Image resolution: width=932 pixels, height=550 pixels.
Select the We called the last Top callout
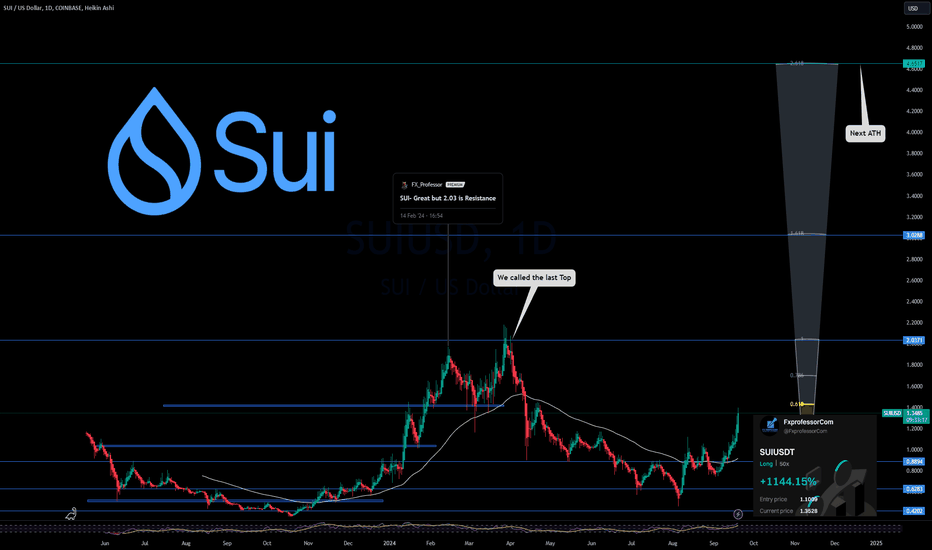(x=534, y=278)
